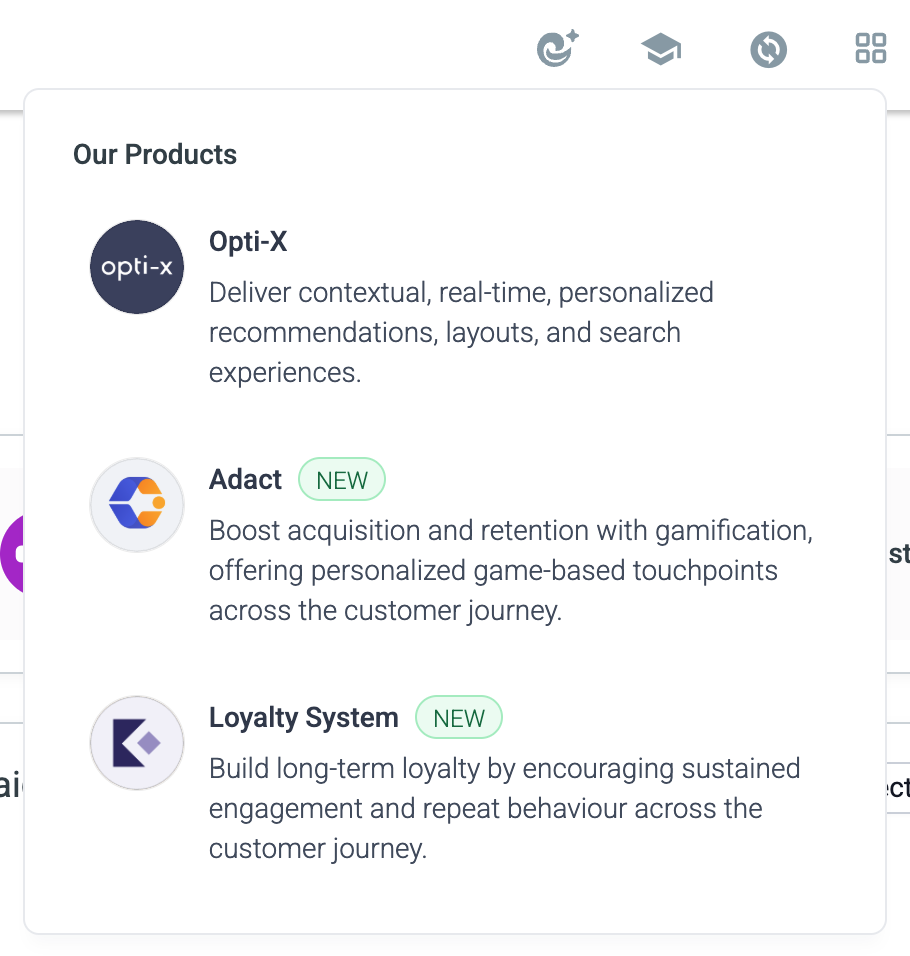
Task: Click the Loyalty System logo icon
Action: tap(137, 743)
